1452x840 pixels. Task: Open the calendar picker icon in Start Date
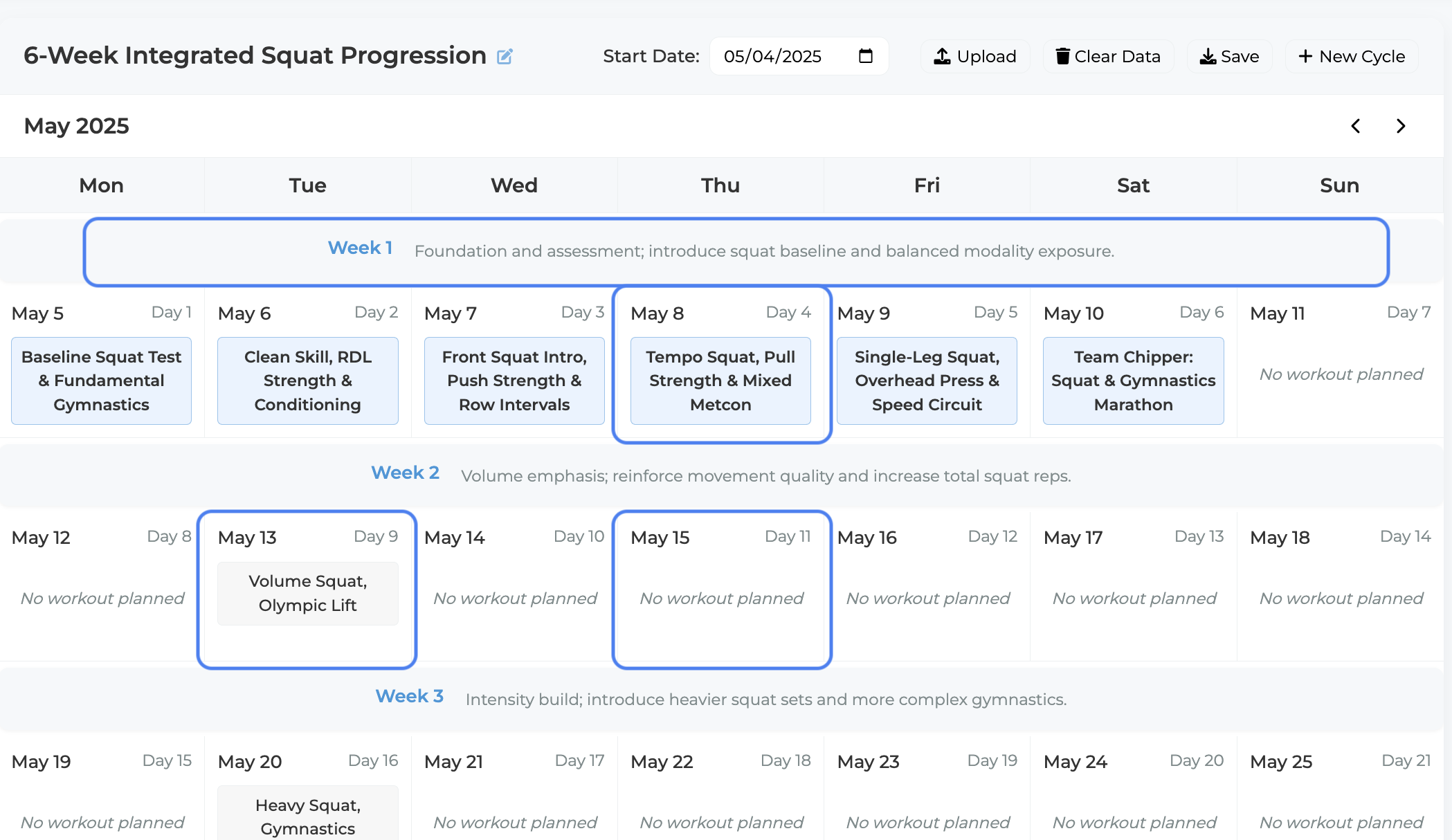point(865,56)
